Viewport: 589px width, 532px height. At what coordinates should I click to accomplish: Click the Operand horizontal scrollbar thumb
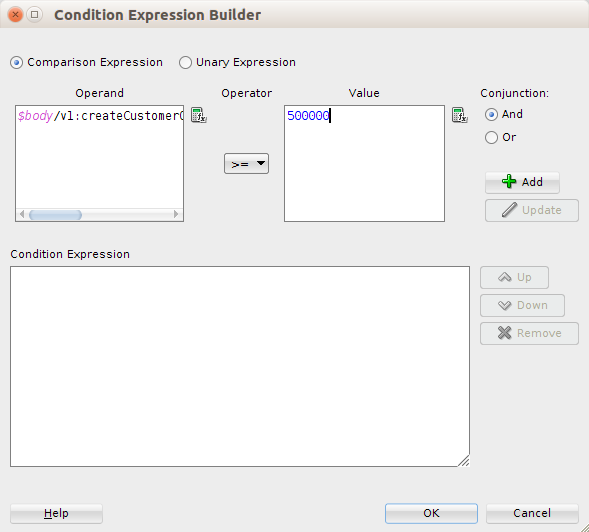(56, 215)
